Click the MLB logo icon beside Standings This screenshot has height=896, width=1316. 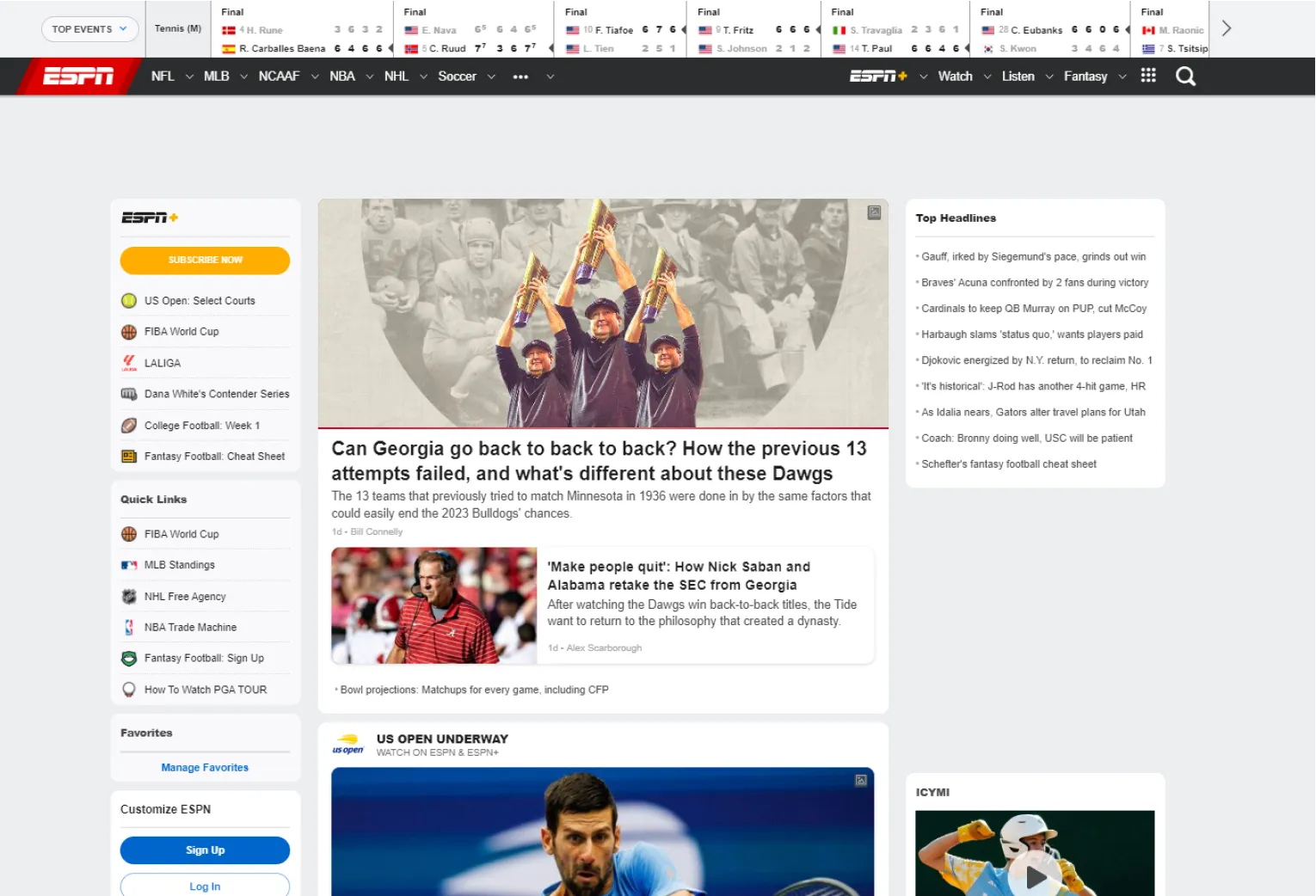click(x=129, y=565)
